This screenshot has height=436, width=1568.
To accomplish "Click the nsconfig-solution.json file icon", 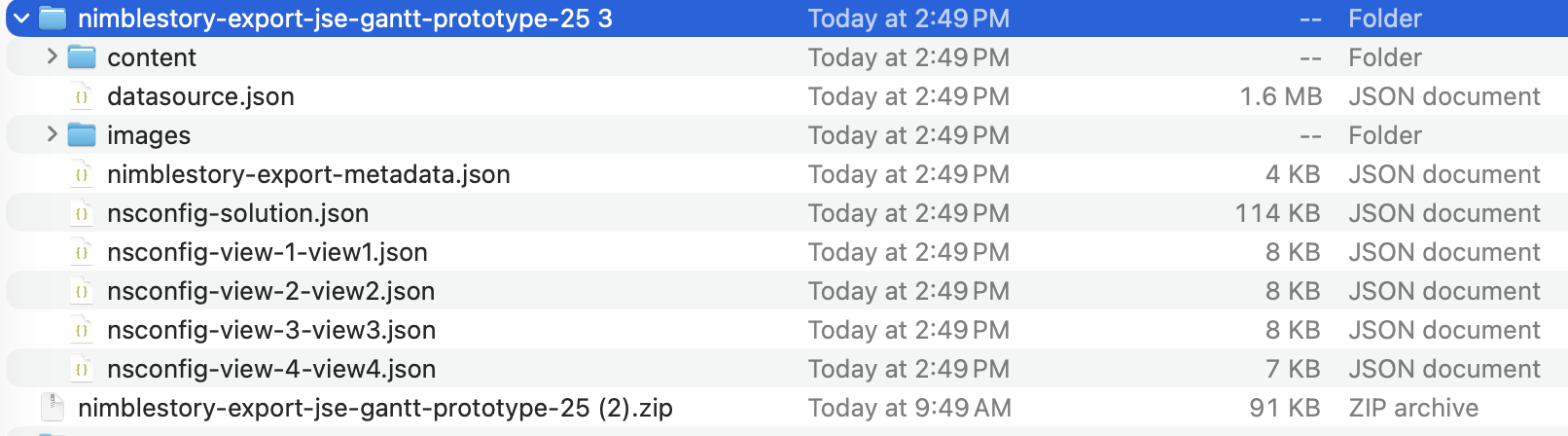I will [82, 213].
